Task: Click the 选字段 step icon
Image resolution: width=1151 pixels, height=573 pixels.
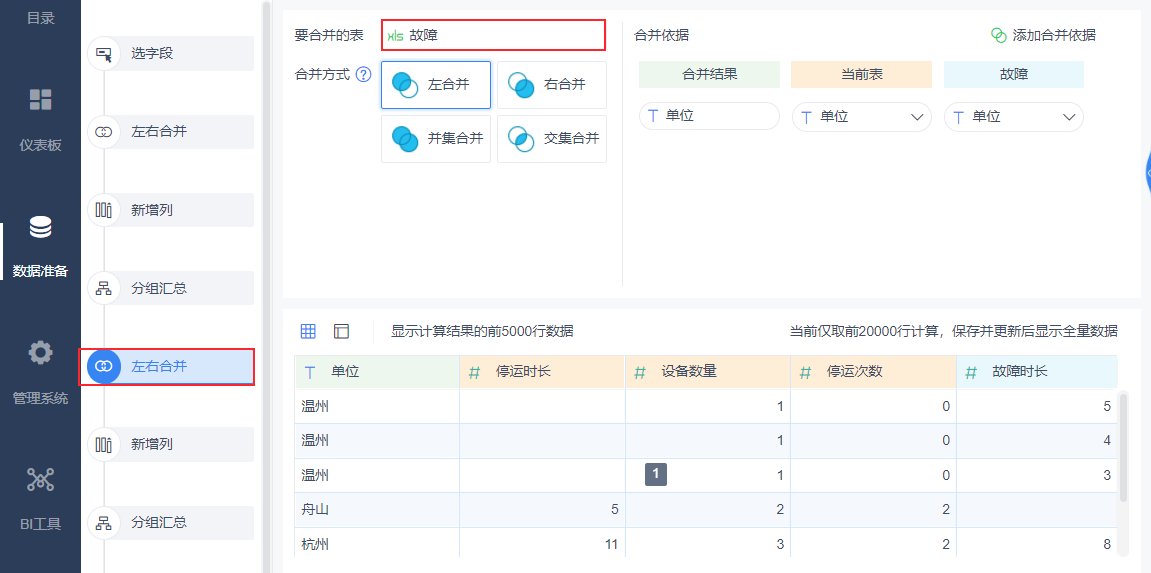Action: point(103,53)
